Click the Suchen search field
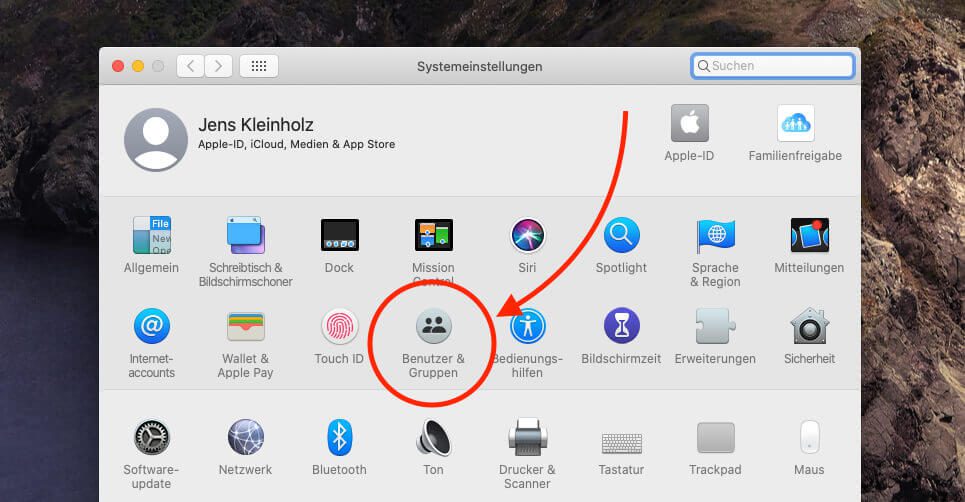 (773, 66)
